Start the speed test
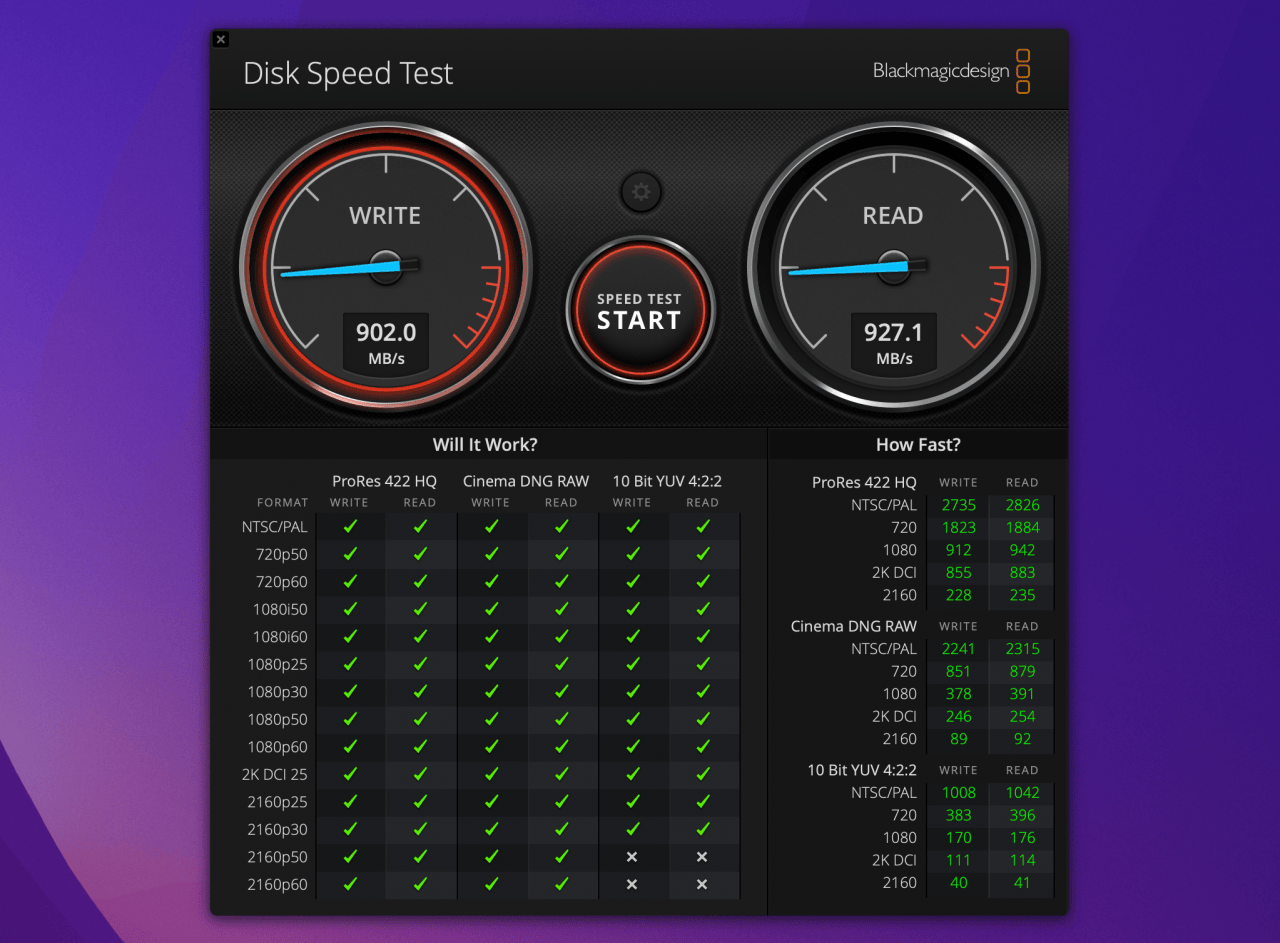Image resolution: width=1280 pixels, height=943 pixels. tap(640, 311)
